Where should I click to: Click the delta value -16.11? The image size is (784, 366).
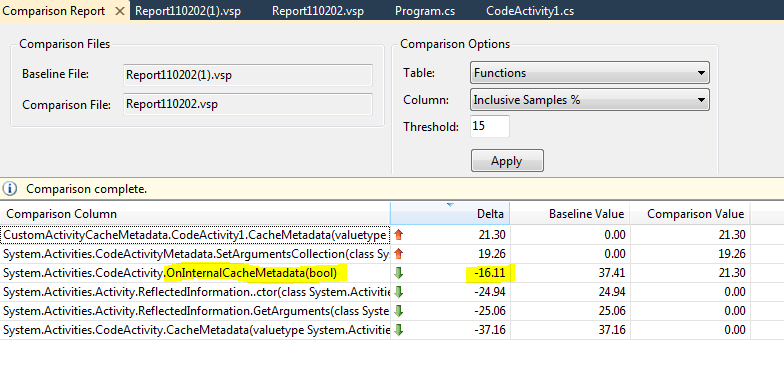[490, 273]
